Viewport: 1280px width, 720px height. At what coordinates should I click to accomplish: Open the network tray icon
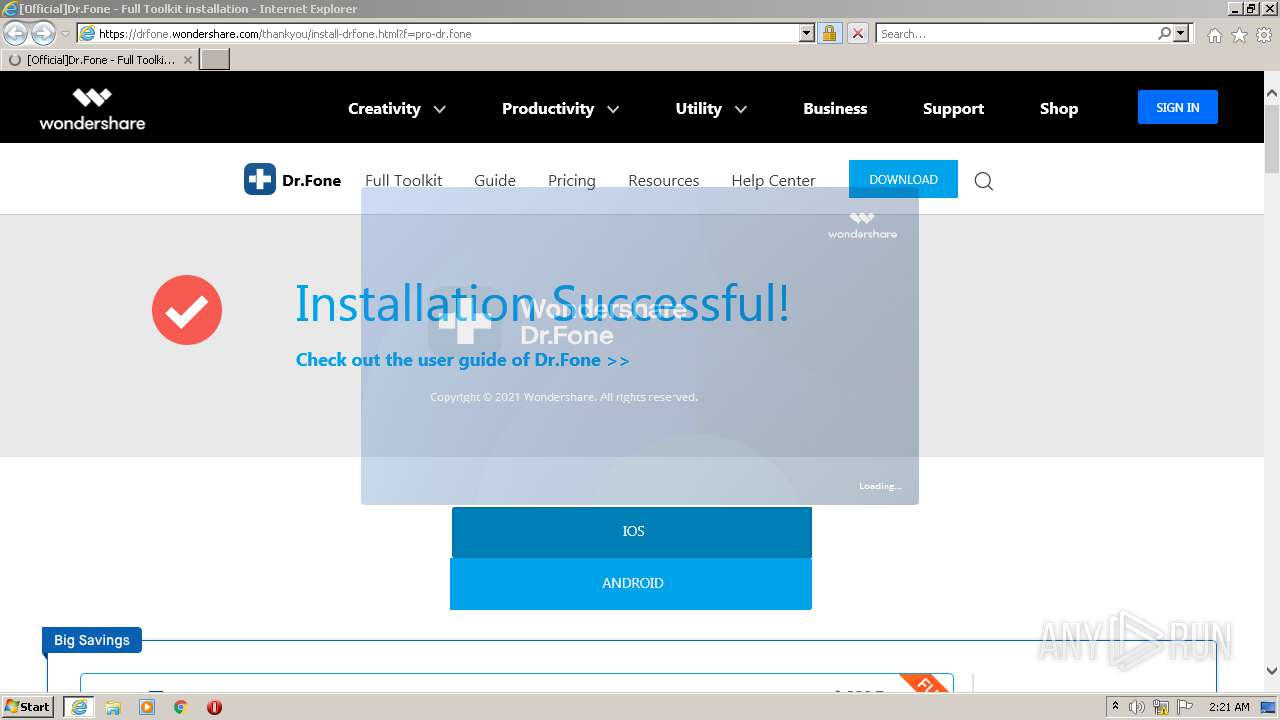pos(1161,707)
